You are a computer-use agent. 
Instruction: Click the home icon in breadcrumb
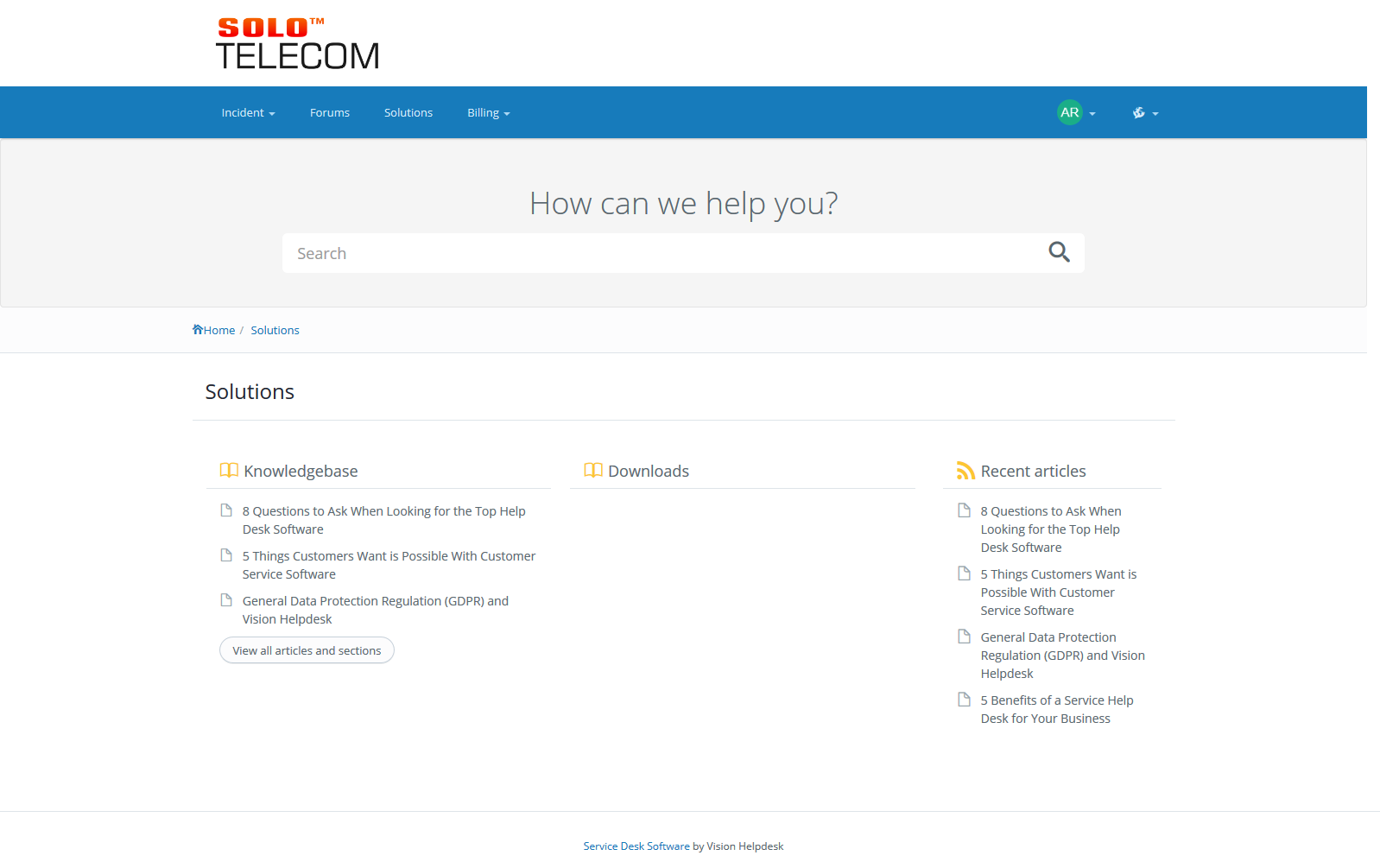(198, 329)
